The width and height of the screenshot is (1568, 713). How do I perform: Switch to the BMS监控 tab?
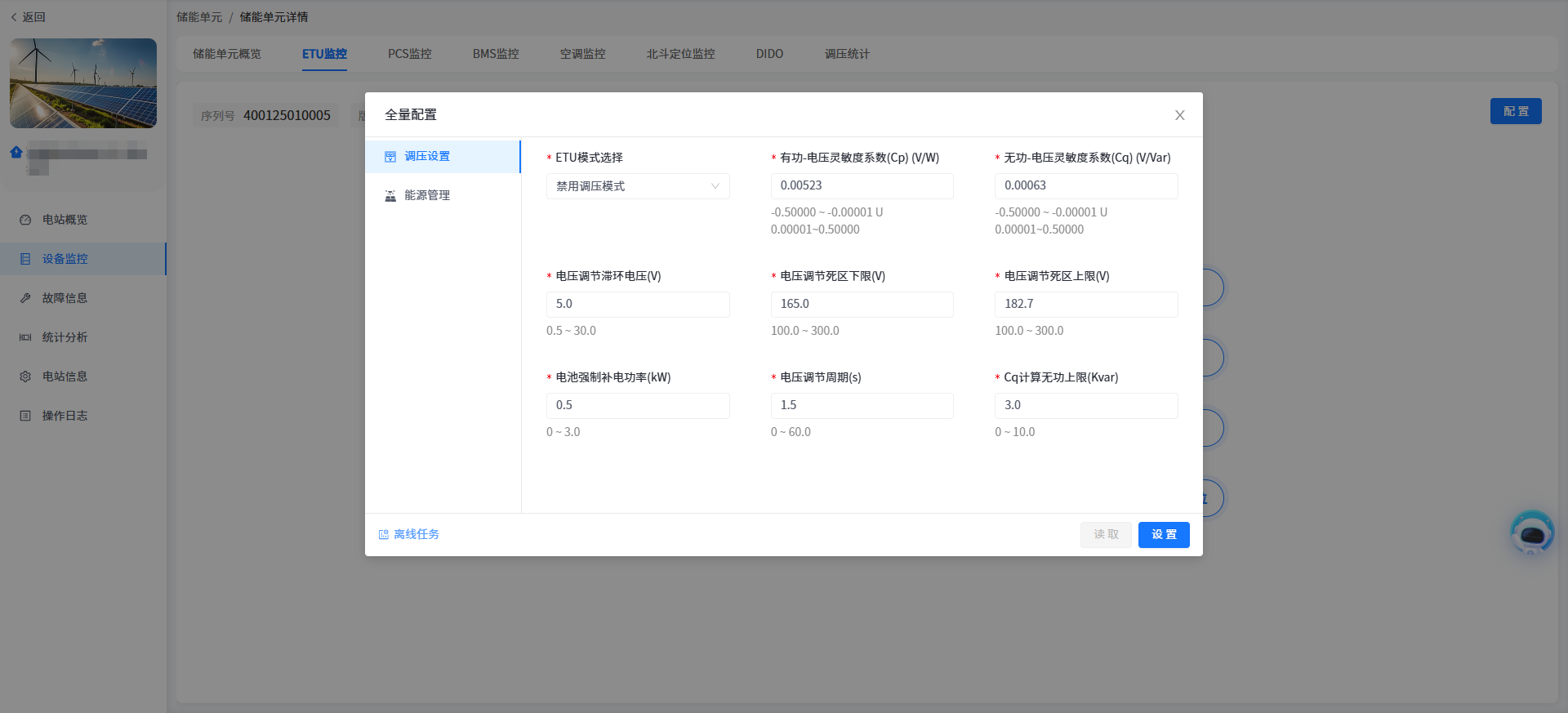coord(496,54)
